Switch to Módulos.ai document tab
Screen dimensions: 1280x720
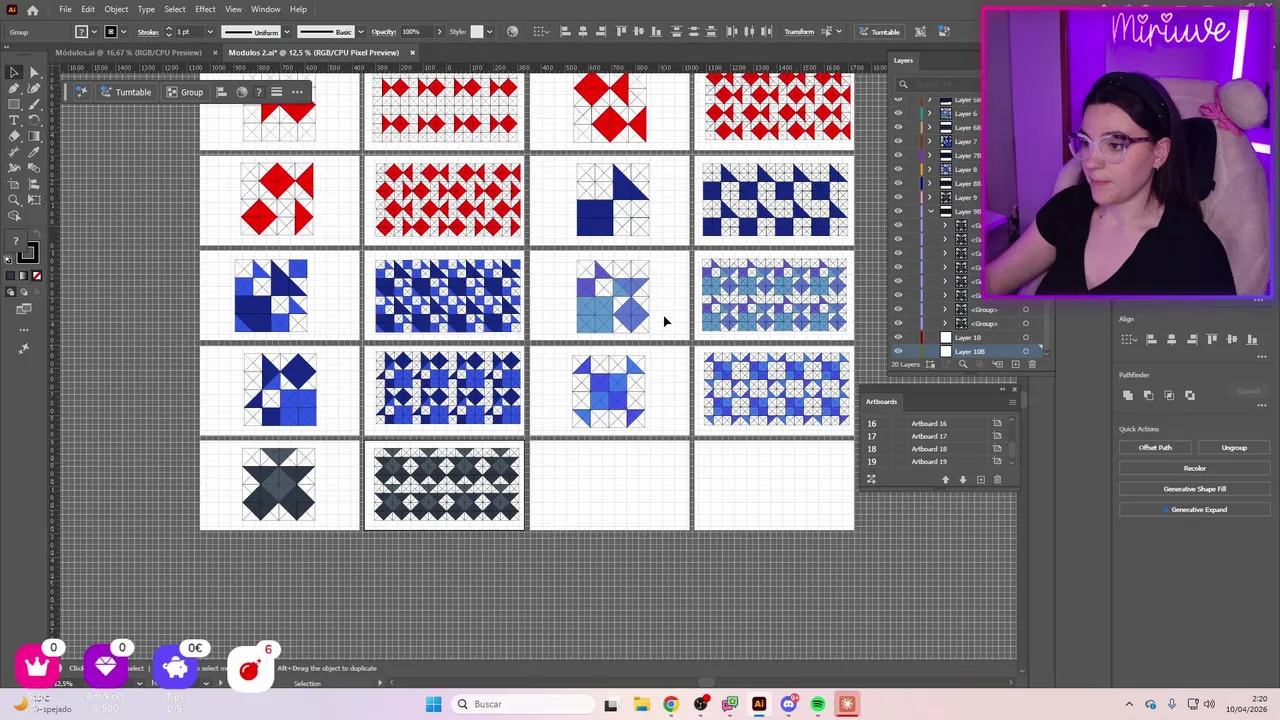tap(128, 52)
